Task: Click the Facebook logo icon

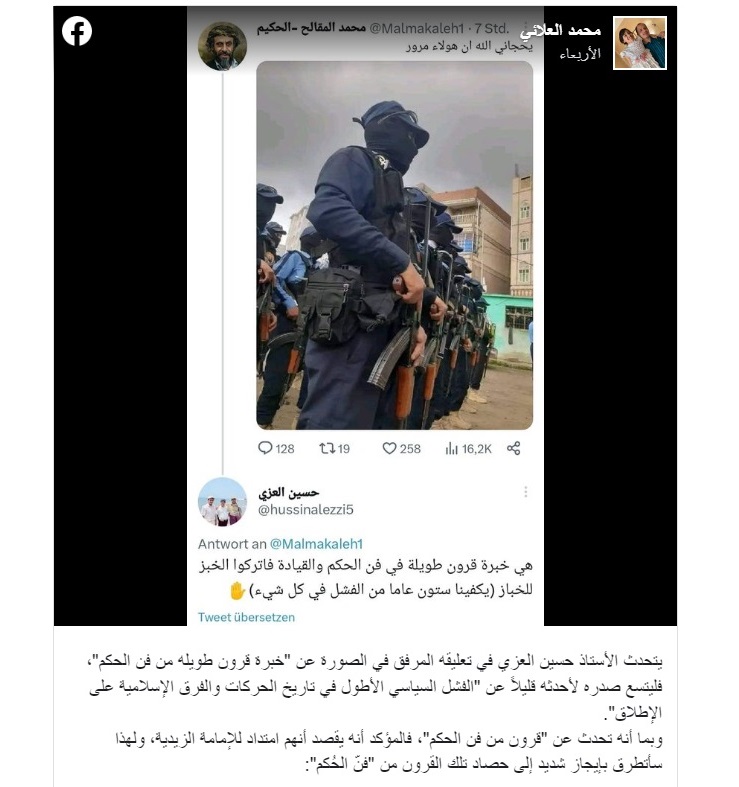Action: click(77, 31)
